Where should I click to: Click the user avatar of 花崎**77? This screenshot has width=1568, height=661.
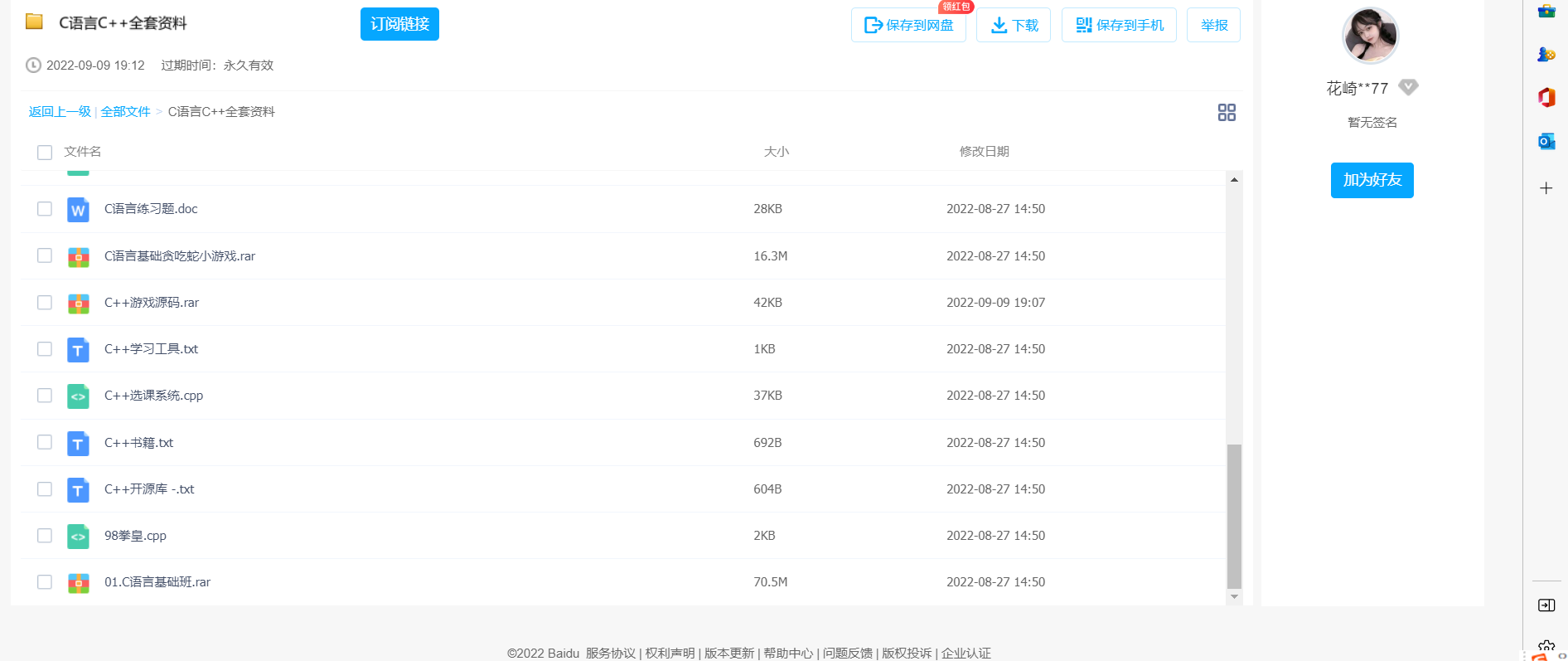pyautogui.click(x=1370, y=36)
